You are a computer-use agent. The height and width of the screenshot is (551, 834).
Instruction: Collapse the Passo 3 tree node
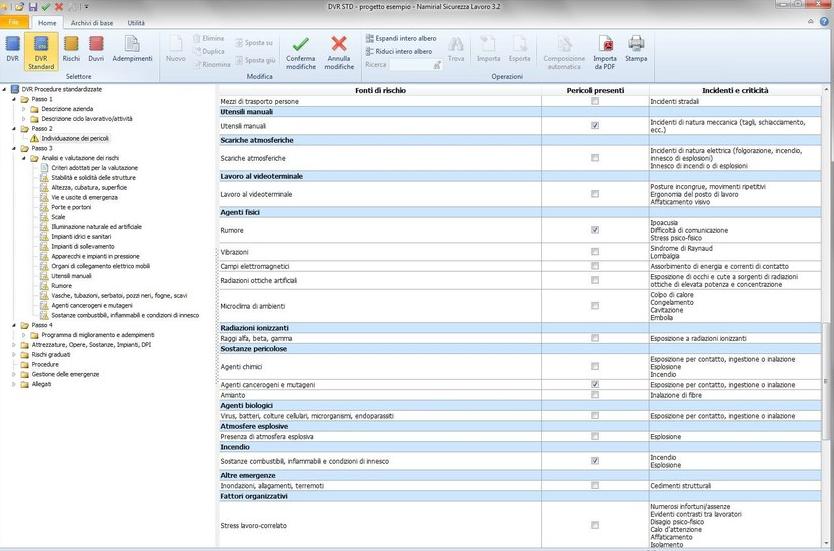(13, 148)
